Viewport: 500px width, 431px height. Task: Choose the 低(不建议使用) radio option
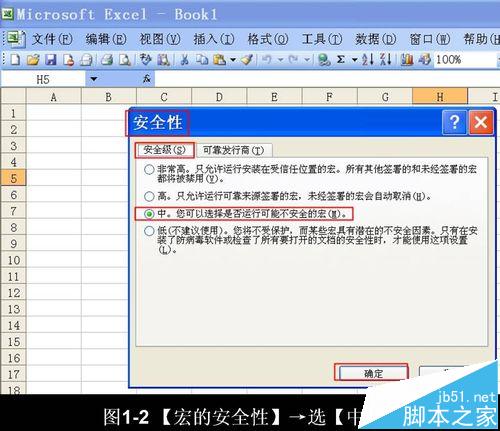click(149, 231)
